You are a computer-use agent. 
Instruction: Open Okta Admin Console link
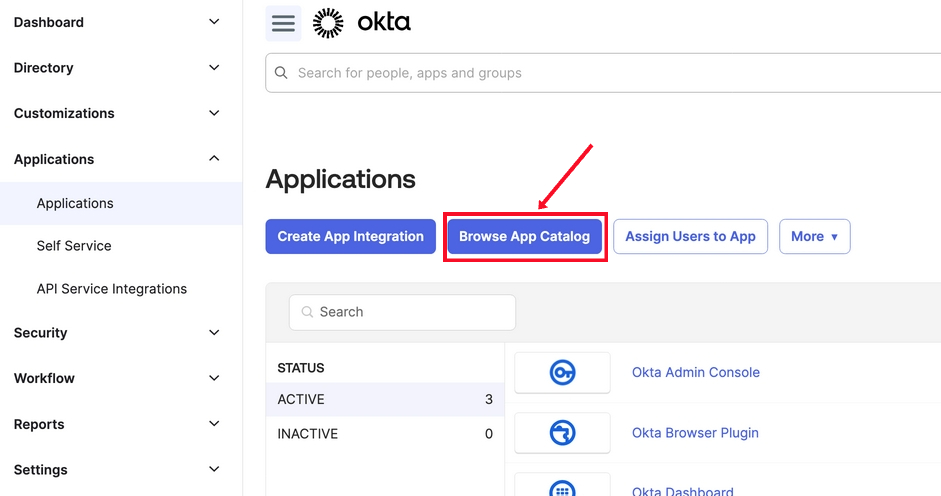coord(696,372)
